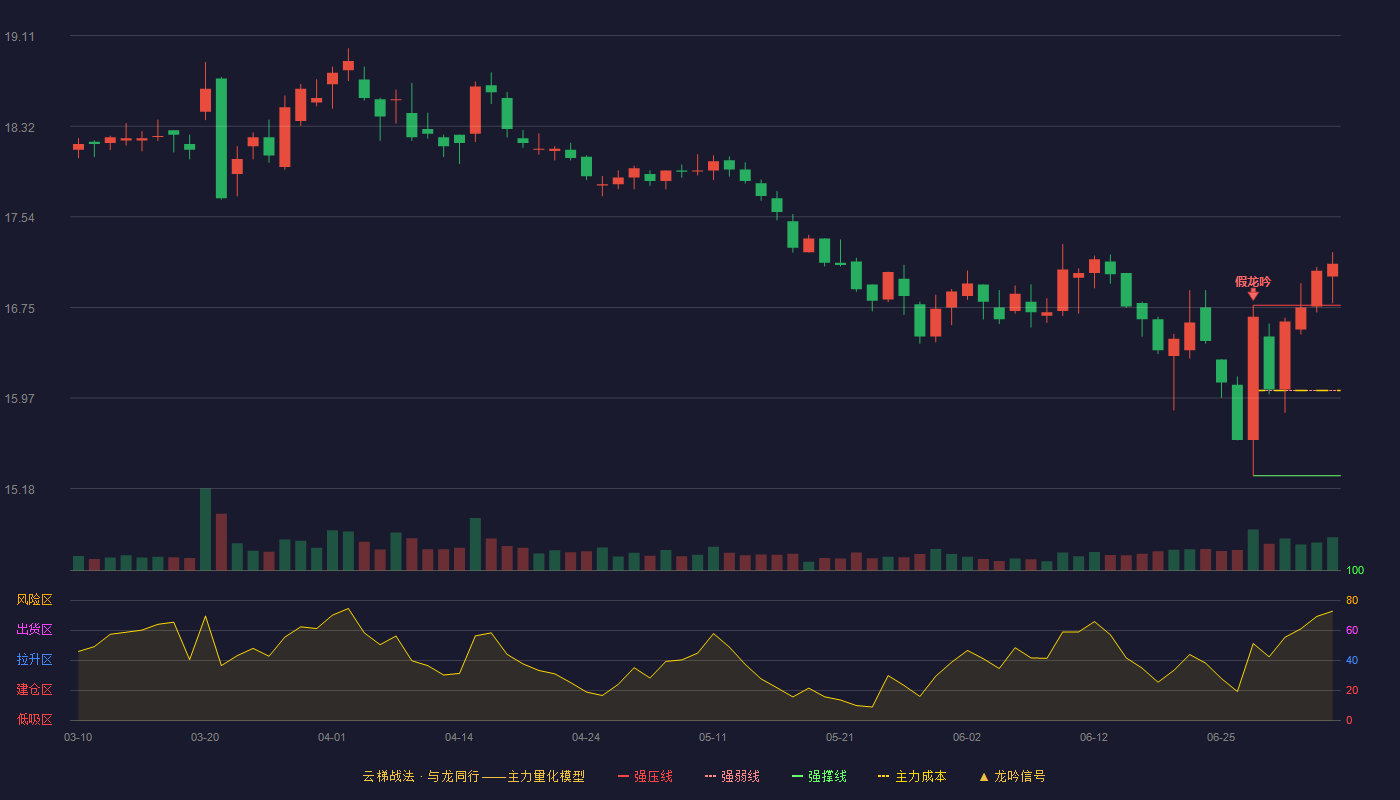1400x800 pixels.
Task: Toggle the 主力成本 legend series
Action: (911, 776)
